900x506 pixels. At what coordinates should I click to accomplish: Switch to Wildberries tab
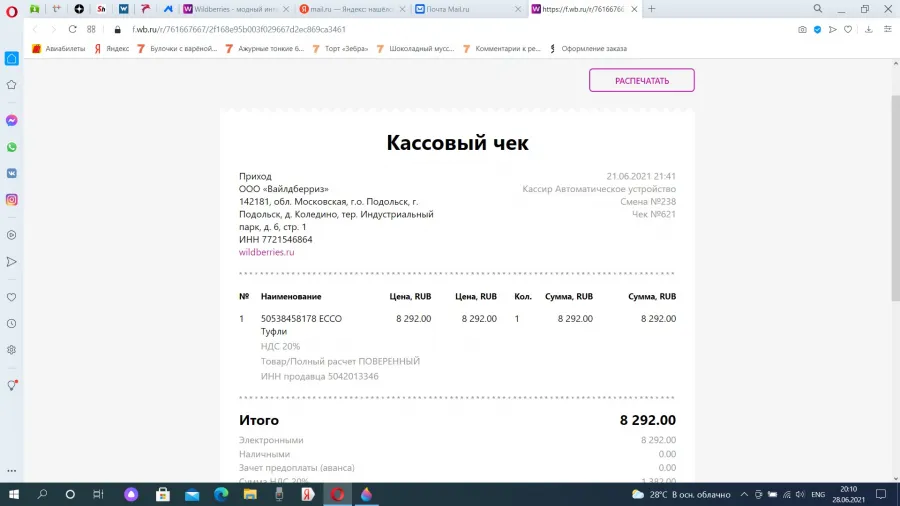[x=235, y=9]
